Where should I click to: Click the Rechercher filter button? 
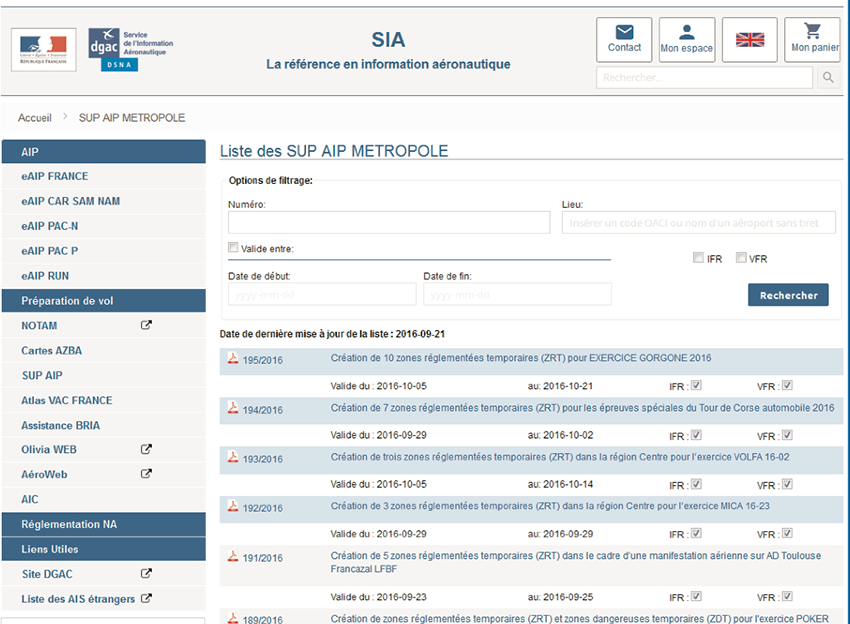[788, 295]
